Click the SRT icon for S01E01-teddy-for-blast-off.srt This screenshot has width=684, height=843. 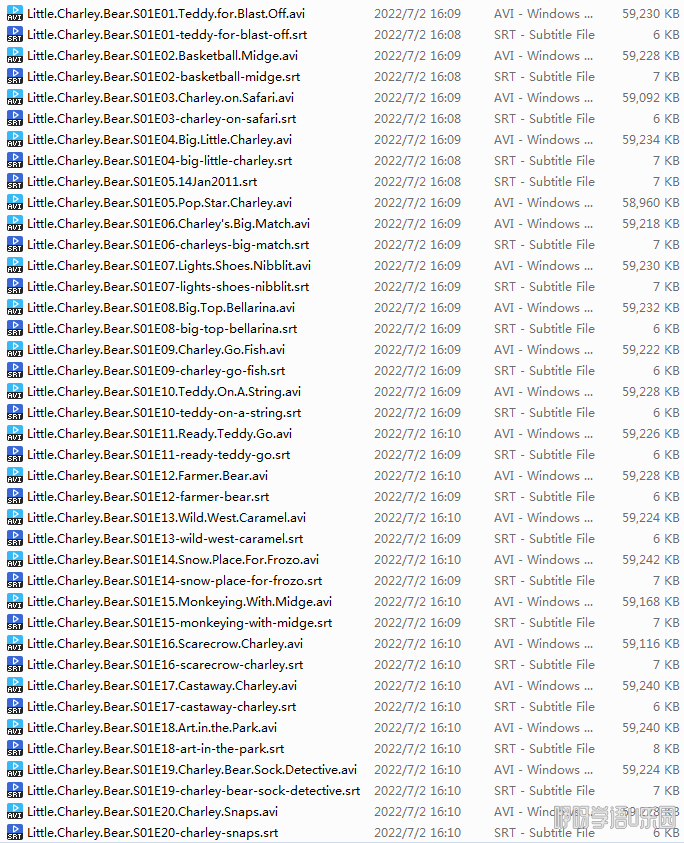coord(15,34)
